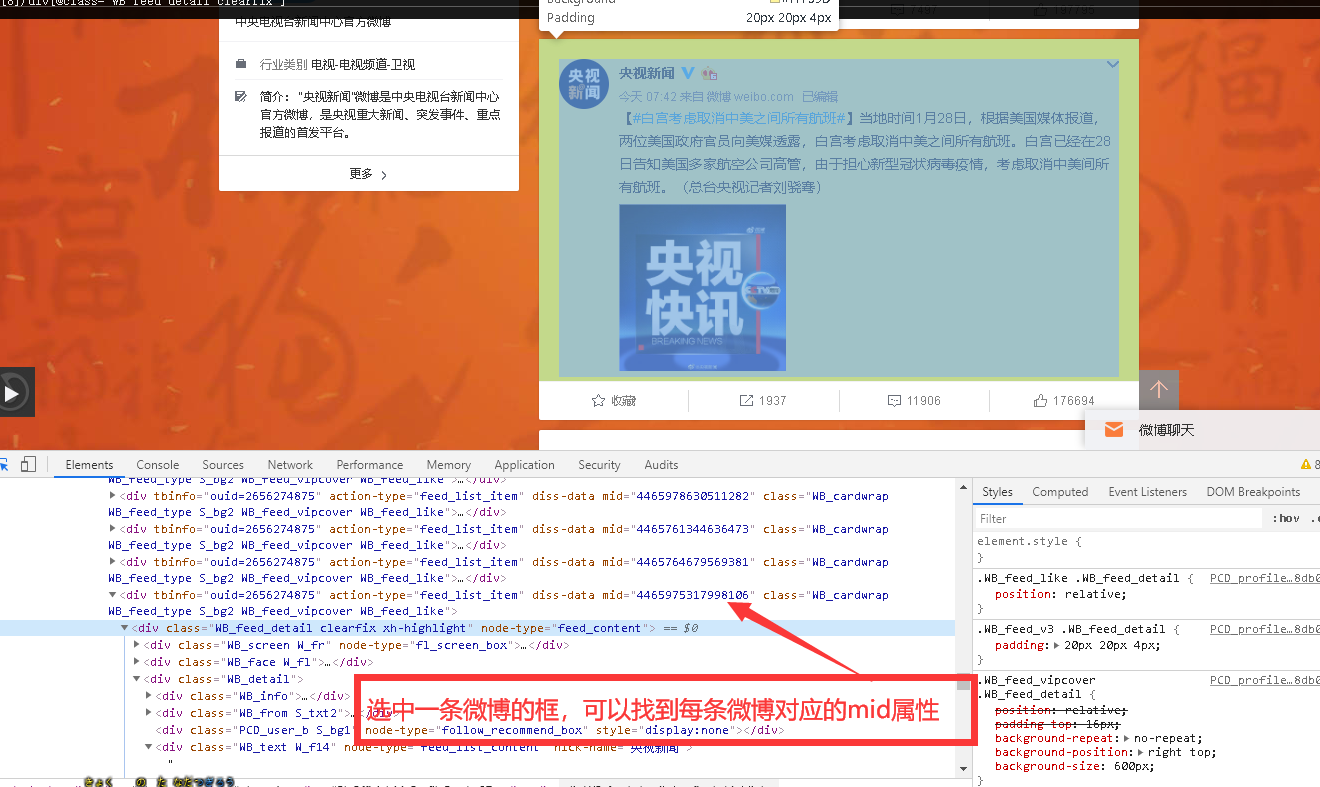This screenshot has width=1320, height=787.
Task: Open the Network tab
Action: coord(290,464)
